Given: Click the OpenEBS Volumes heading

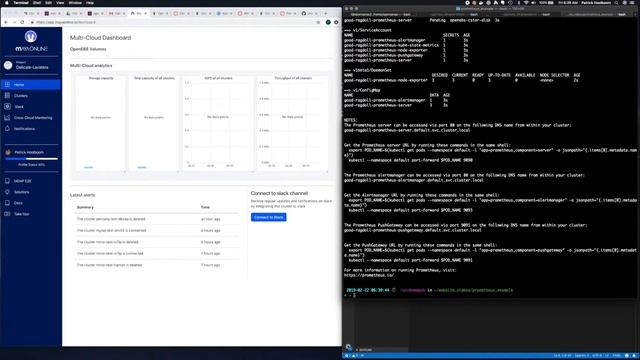Looking at the screenshot, I should [88, 49].
